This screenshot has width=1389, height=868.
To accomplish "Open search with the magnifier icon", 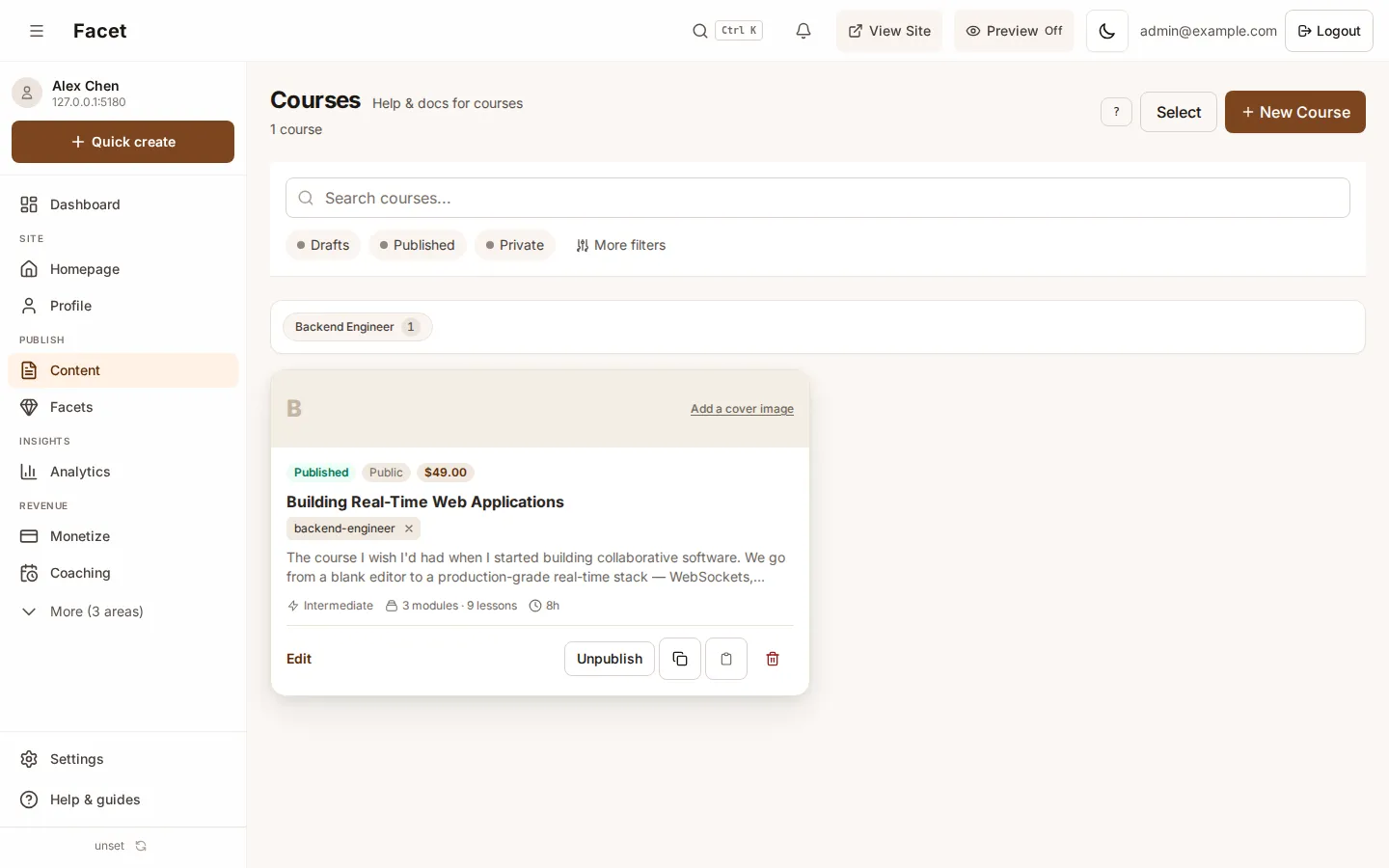I will tap(700, 31).
